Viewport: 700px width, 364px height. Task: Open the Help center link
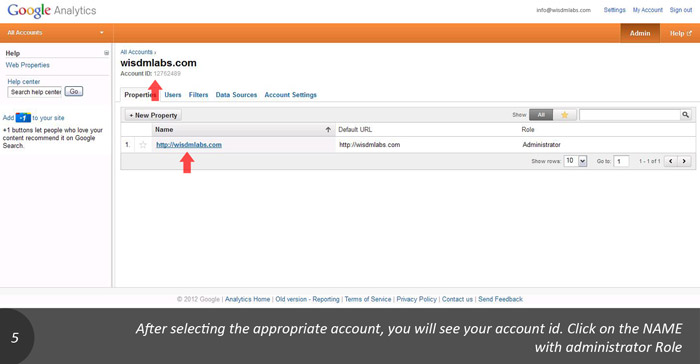[24, 82]
